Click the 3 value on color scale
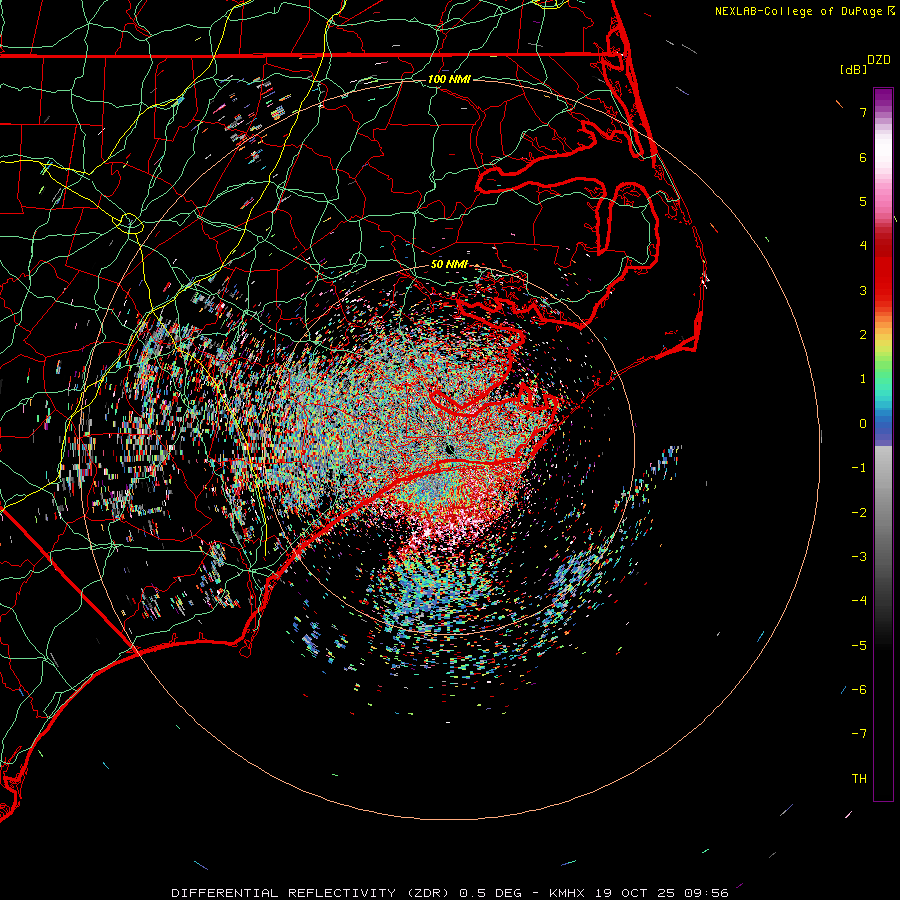Screen dimensions: 900x900 tap(863, 290)
